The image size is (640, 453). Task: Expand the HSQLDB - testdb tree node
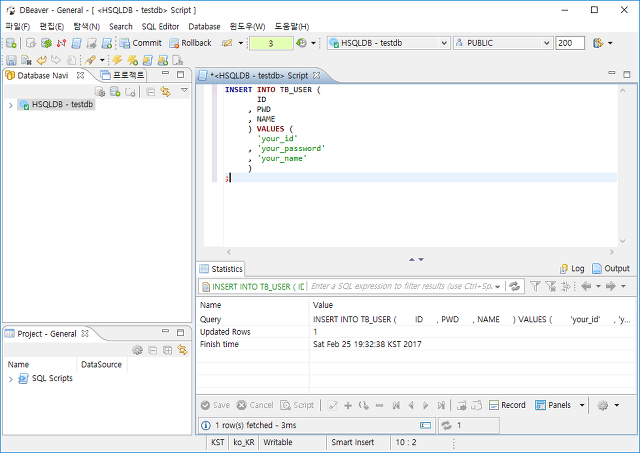point(11,105)
